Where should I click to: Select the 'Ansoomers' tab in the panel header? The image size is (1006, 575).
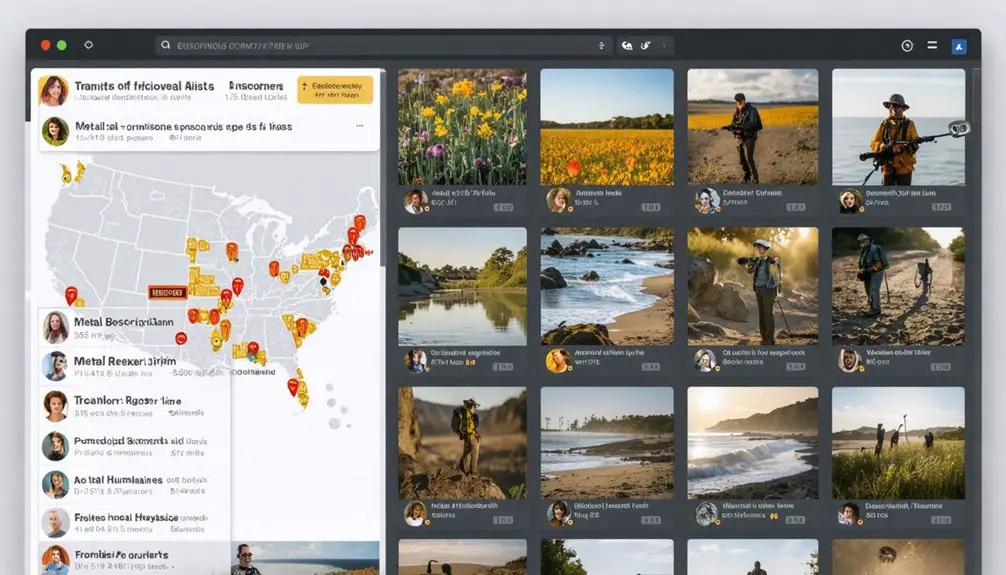(x=256, y=86)
